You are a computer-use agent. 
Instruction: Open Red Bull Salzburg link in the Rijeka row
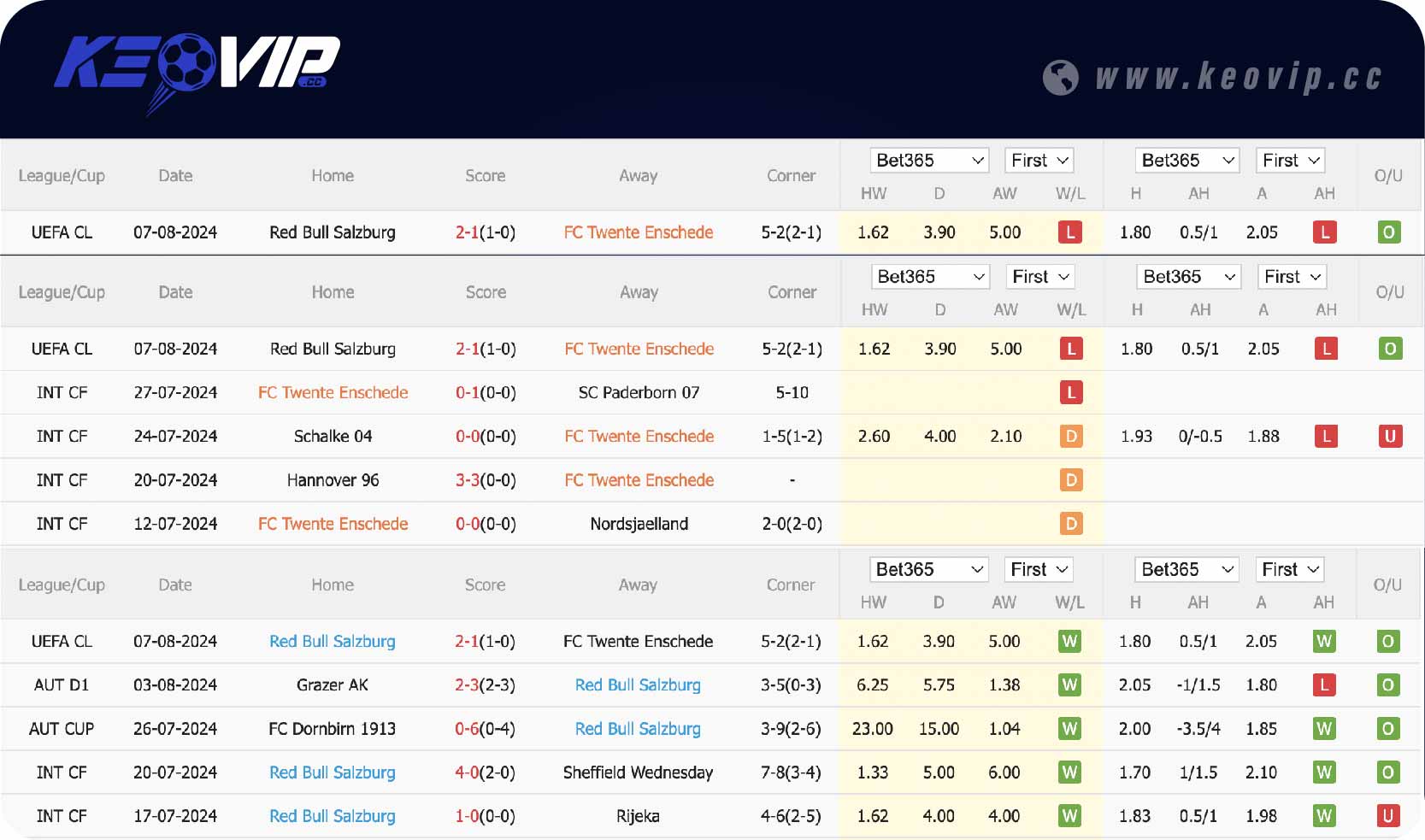333,816
